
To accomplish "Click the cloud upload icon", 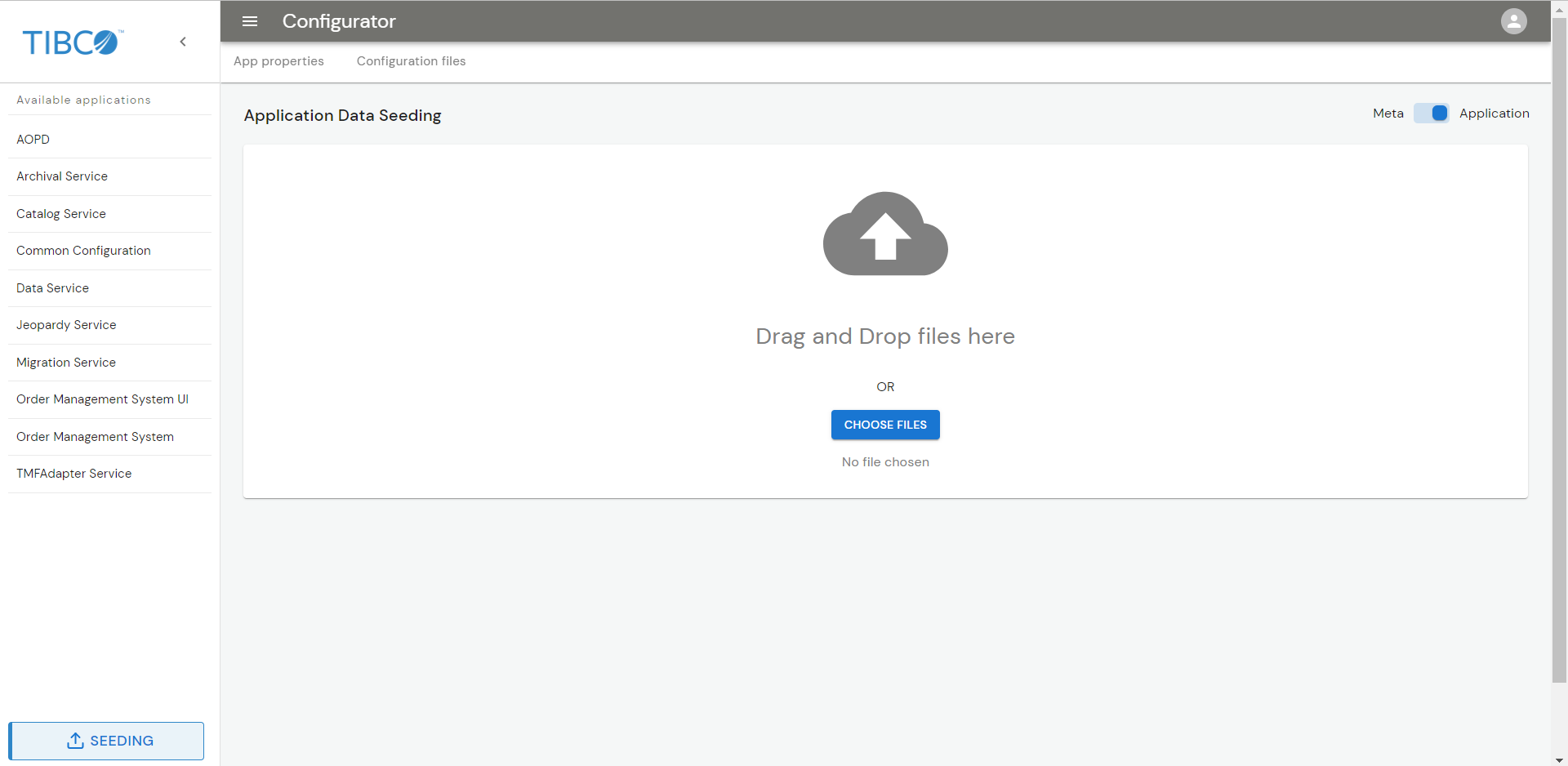I will coord(885,234).
